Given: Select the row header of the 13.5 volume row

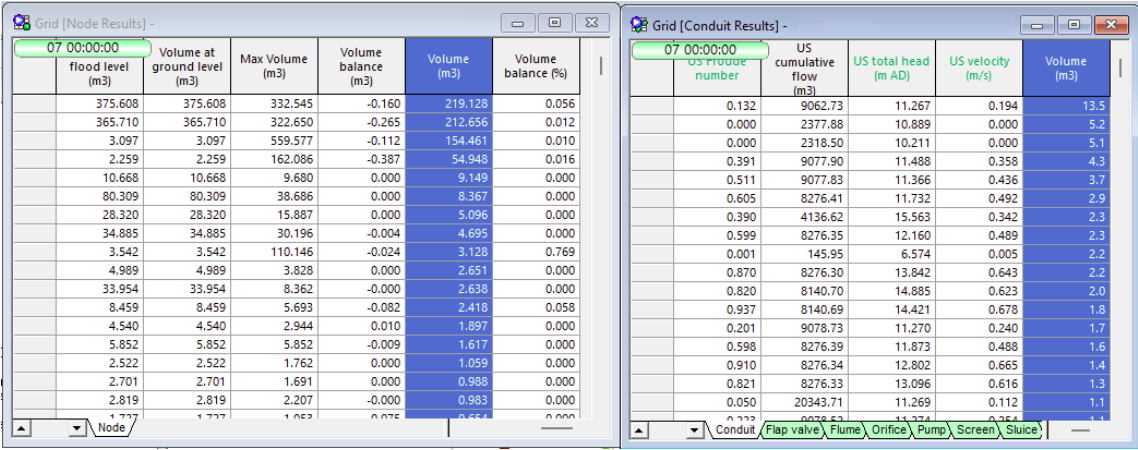Looking at the screenshot, I should [652, 106].
